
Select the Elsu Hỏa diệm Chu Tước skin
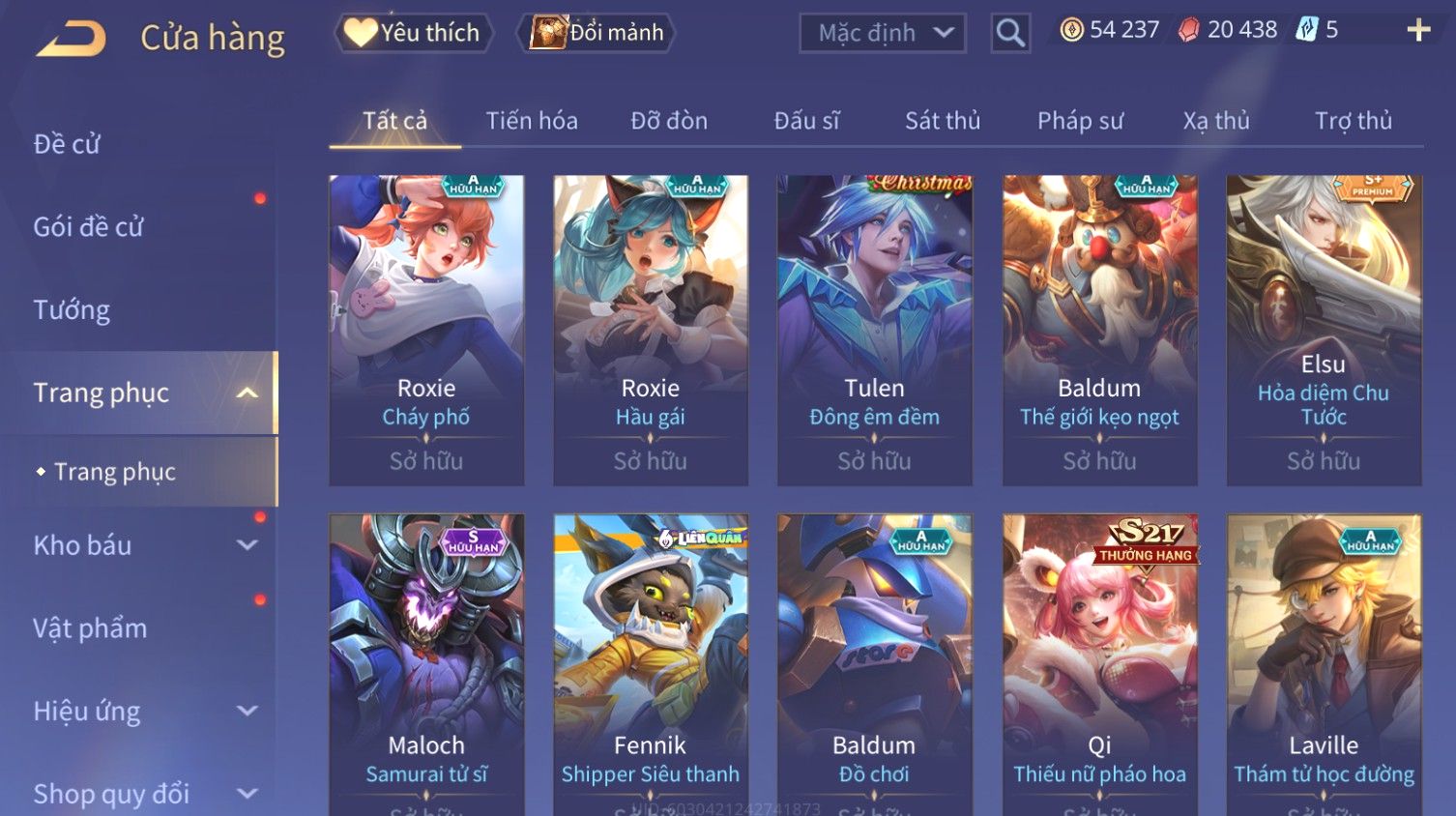pos(1324,331)
